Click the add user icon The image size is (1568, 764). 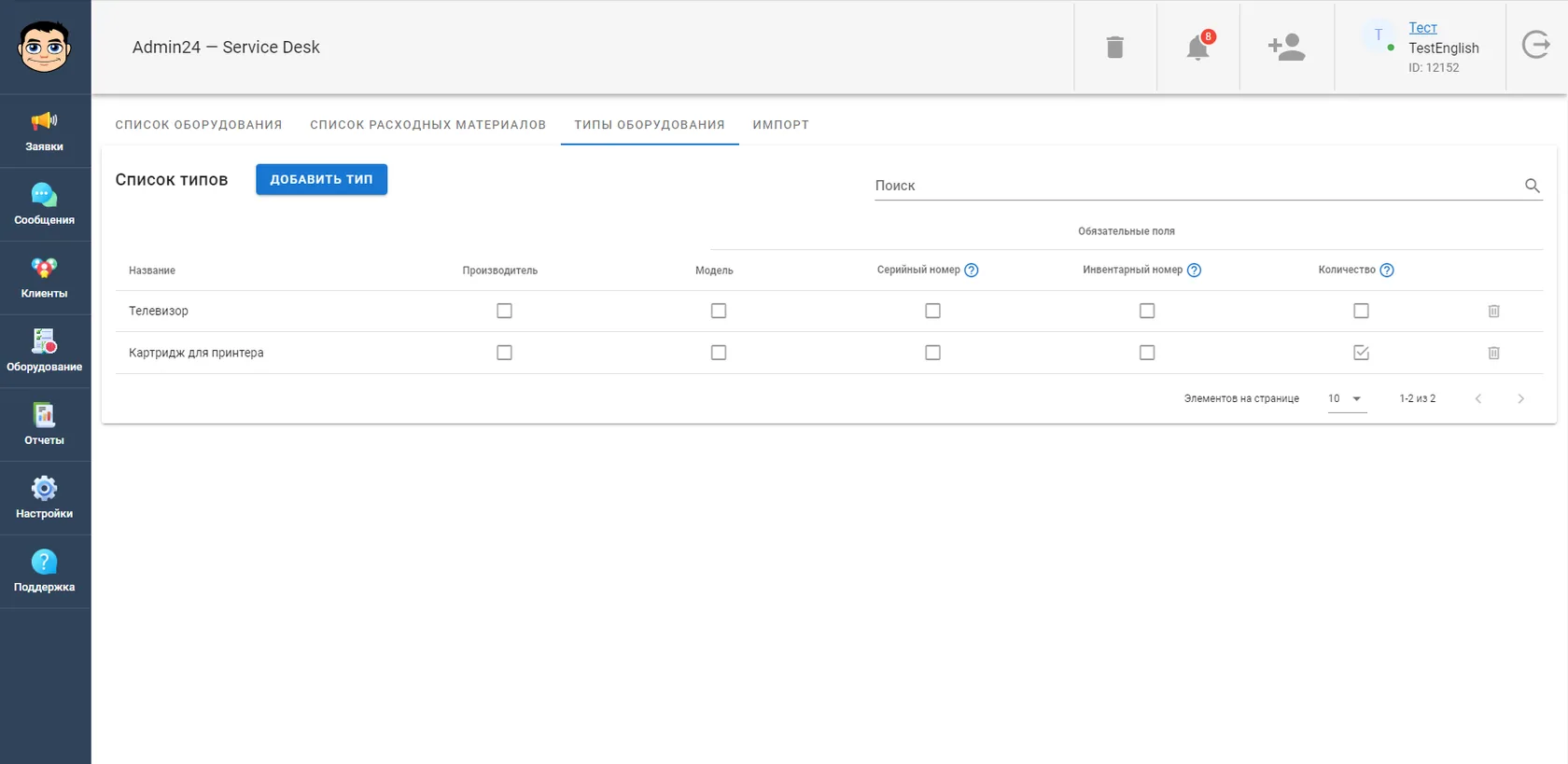1286,47
